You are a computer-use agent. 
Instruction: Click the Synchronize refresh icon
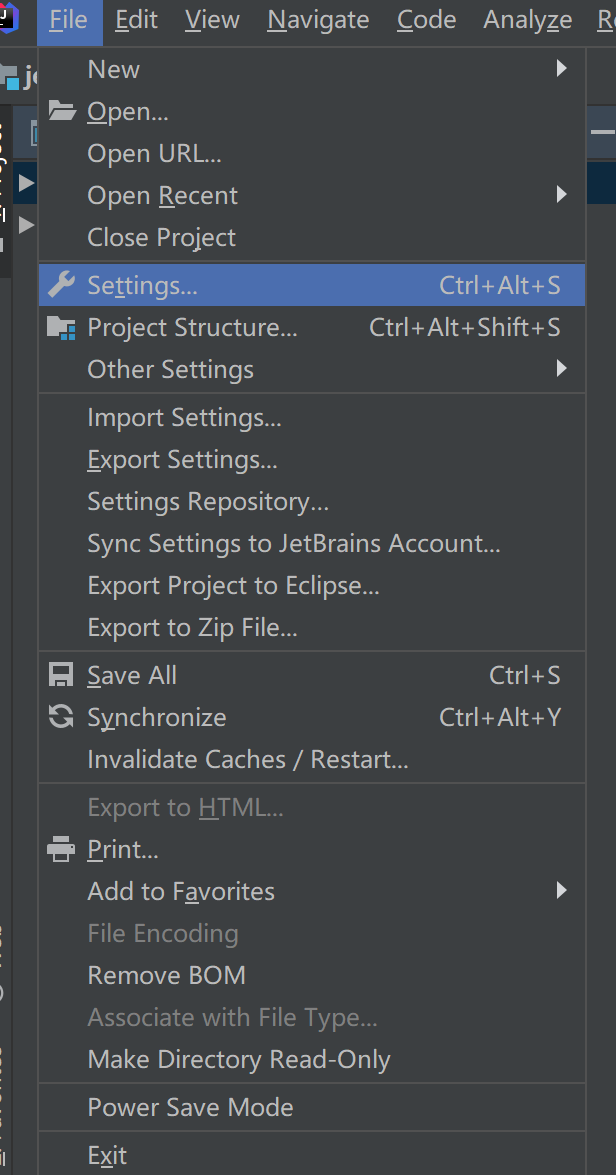tap(62, 717)
